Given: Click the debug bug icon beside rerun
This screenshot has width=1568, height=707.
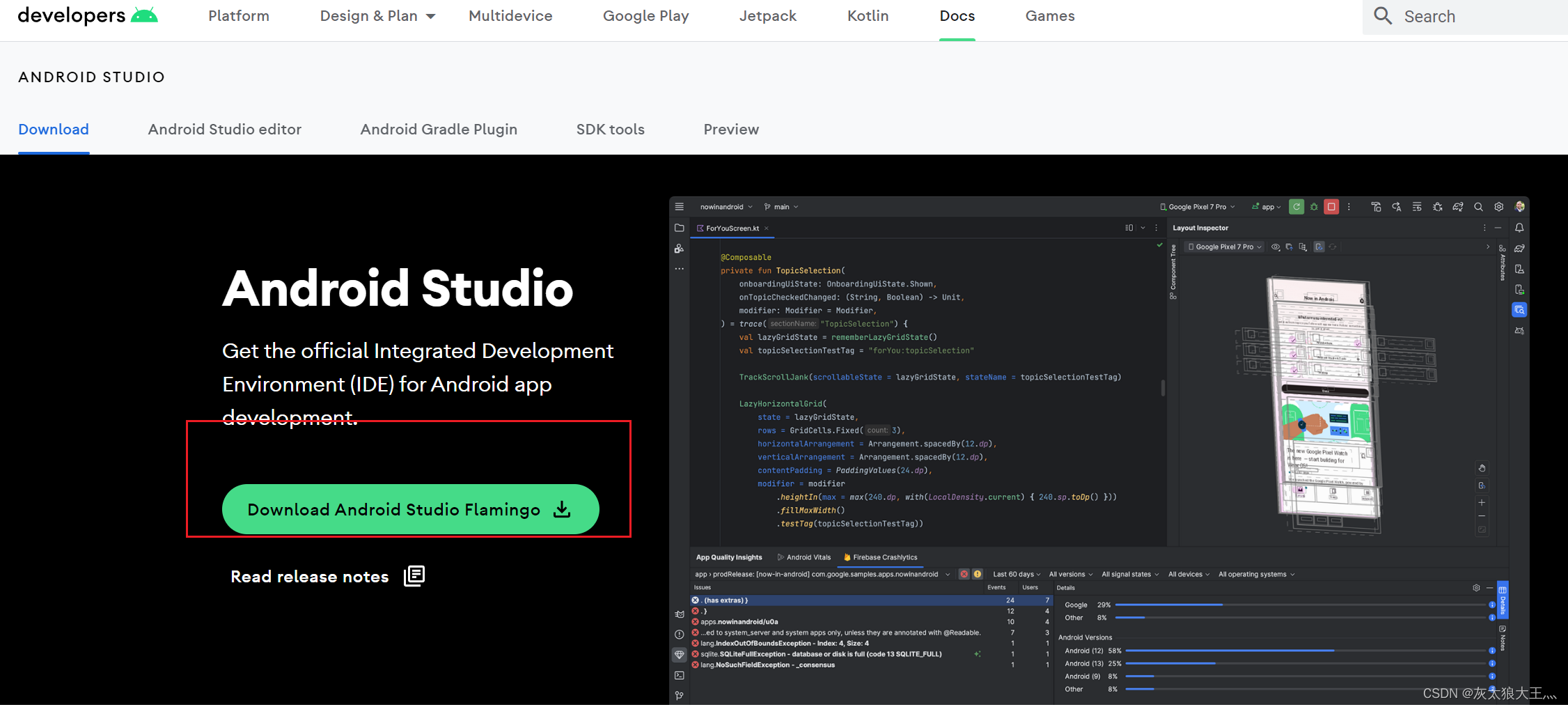Looking at the screenshot, I should (1314, 207).
